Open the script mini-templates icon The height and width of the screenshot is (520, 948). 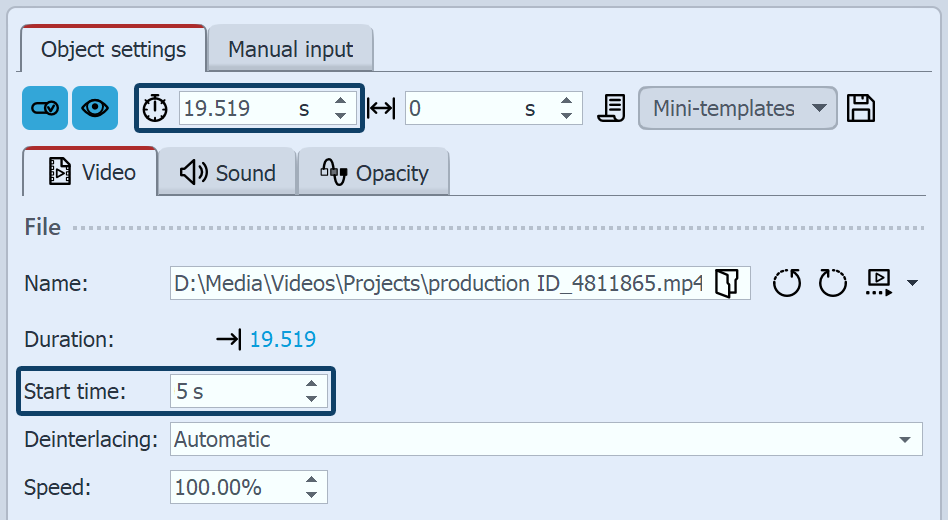coord(612,108)
